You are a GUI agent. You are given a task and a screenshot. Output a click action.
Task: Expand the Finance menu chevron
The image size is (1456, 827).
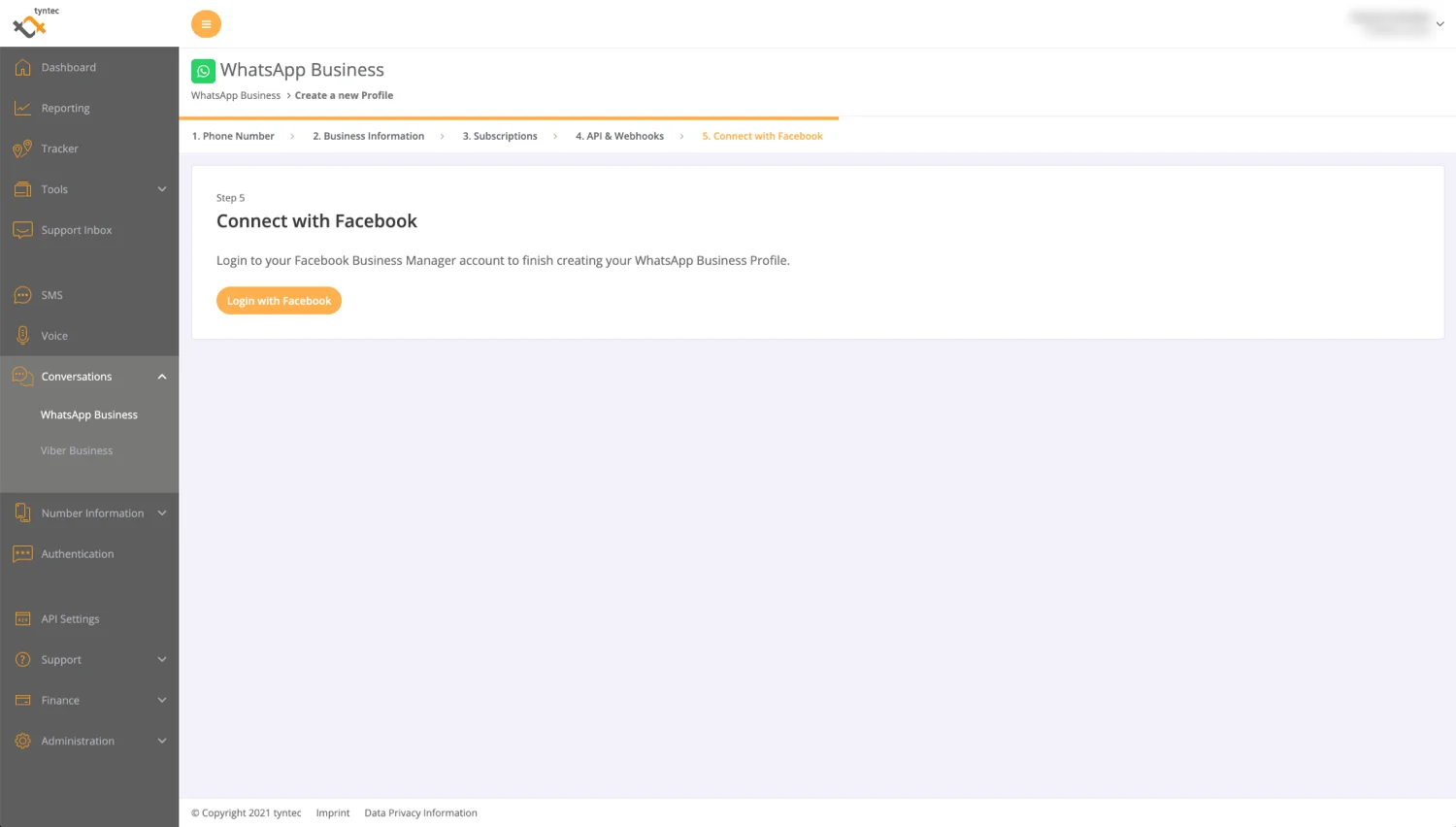(x=162, y=701)
